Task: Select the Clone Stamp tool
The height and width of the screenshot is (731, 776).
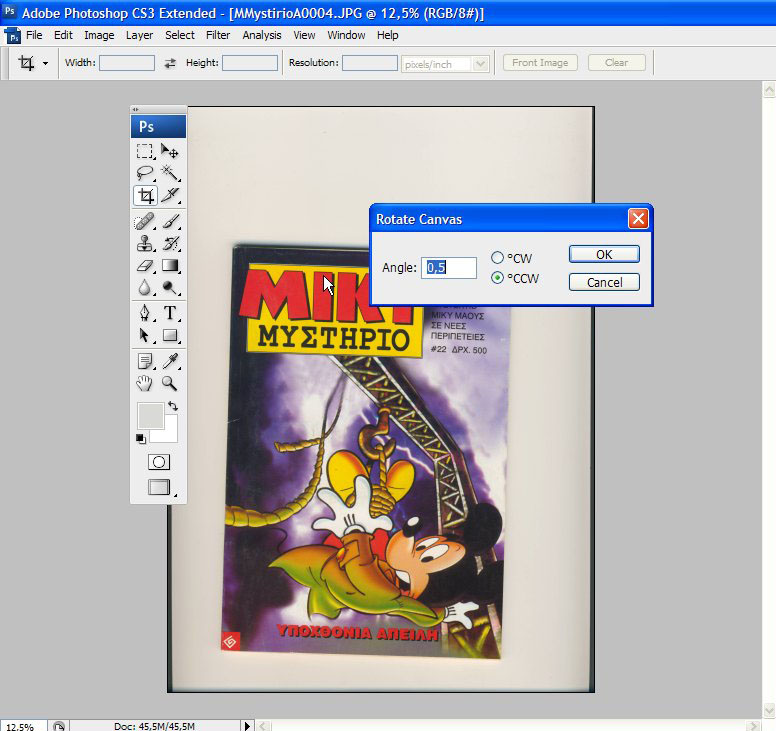Action: [145, 243]
